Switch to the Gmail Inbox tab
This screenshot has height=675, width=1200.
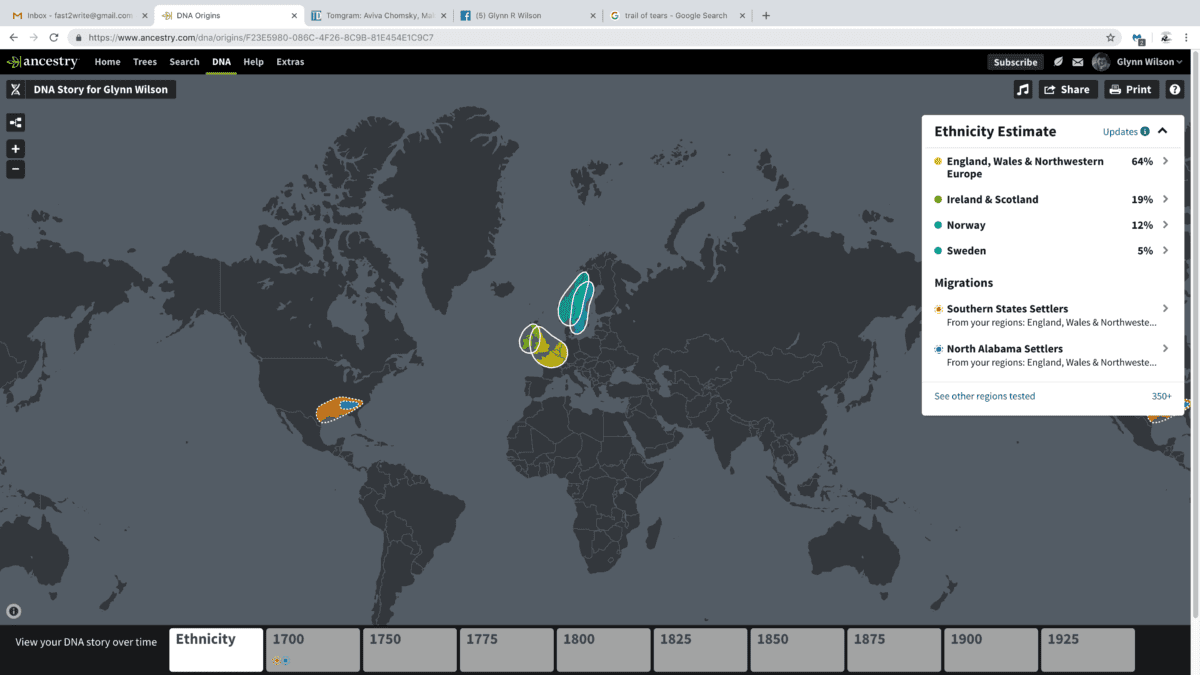click(78, 16)
